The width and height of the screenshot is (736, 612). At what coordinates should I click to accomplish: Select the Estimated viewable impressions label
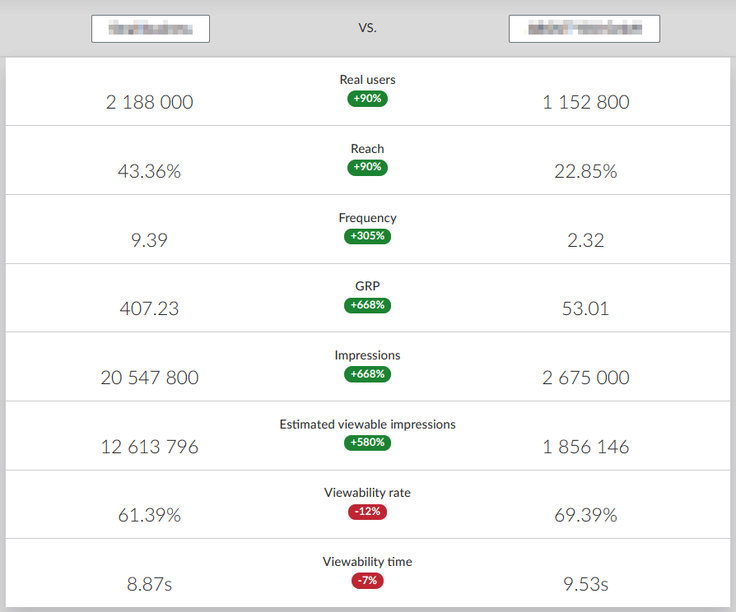click(368, 424)
